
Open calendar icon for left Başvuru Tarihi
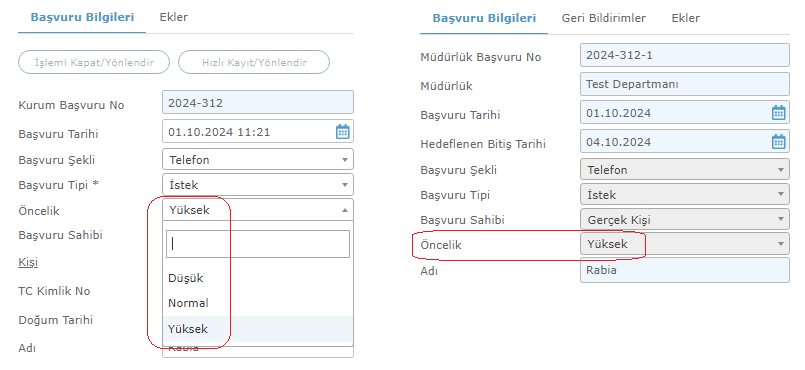click(342, 132)
